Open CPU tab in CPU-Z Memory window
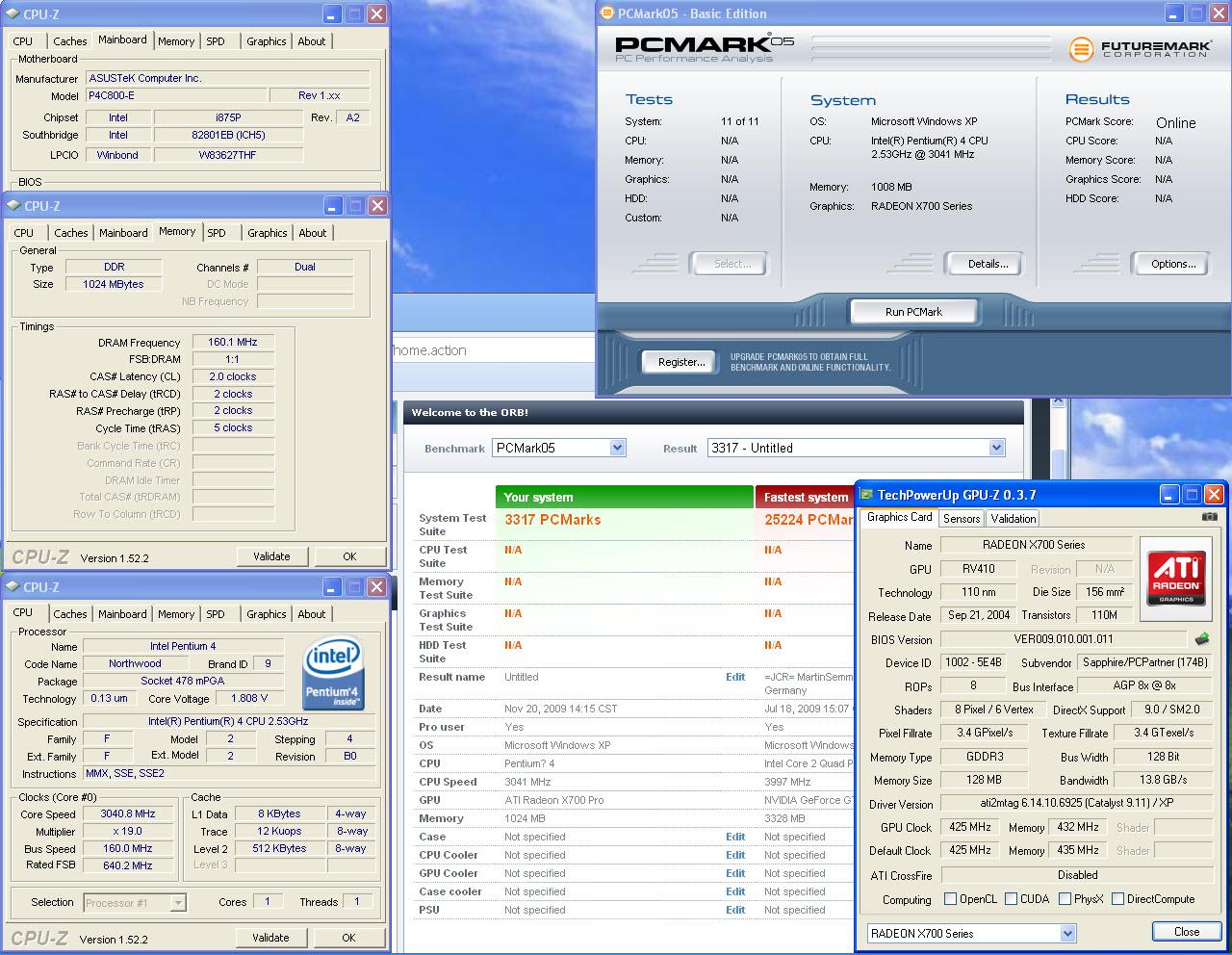1232x955 pixels. pyautogui.click(x=24, y=233)
